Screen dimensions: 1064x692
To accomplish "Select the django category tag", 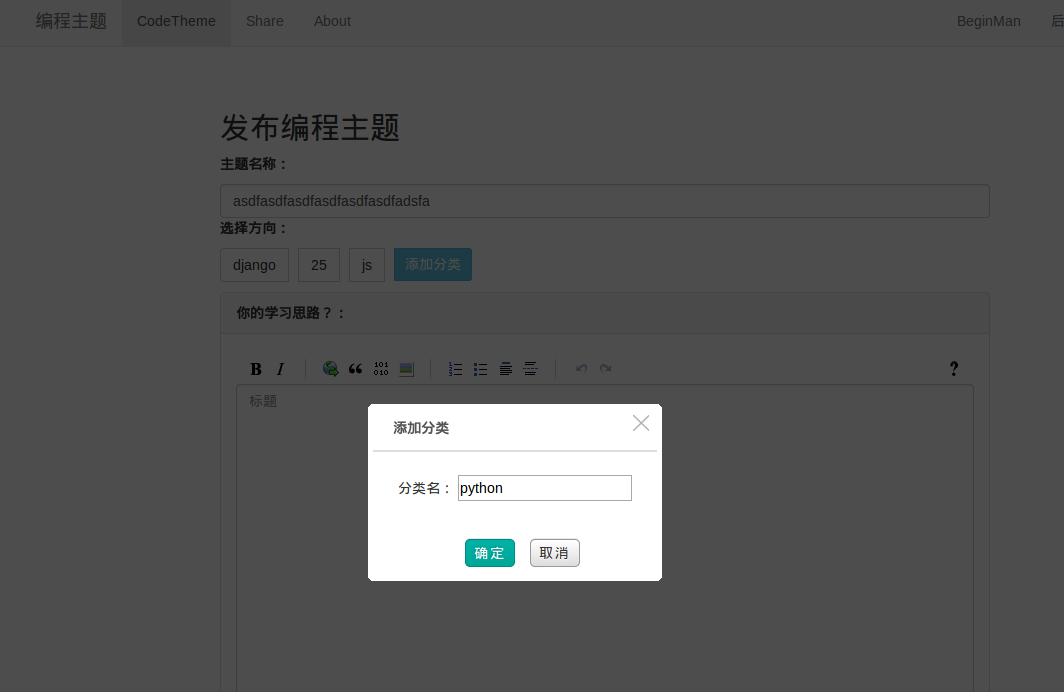I will click(254, 265).
